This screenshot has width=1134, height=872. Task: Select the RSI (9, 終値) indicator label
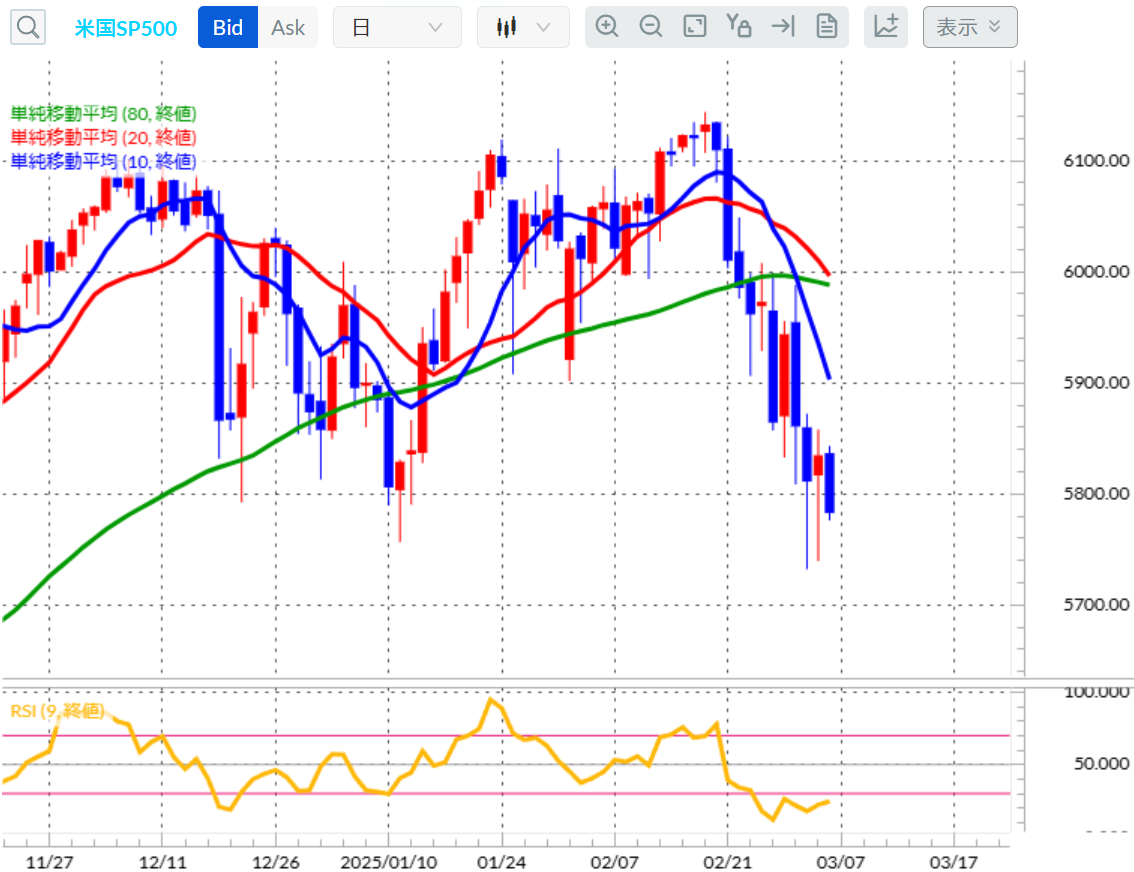57,711
